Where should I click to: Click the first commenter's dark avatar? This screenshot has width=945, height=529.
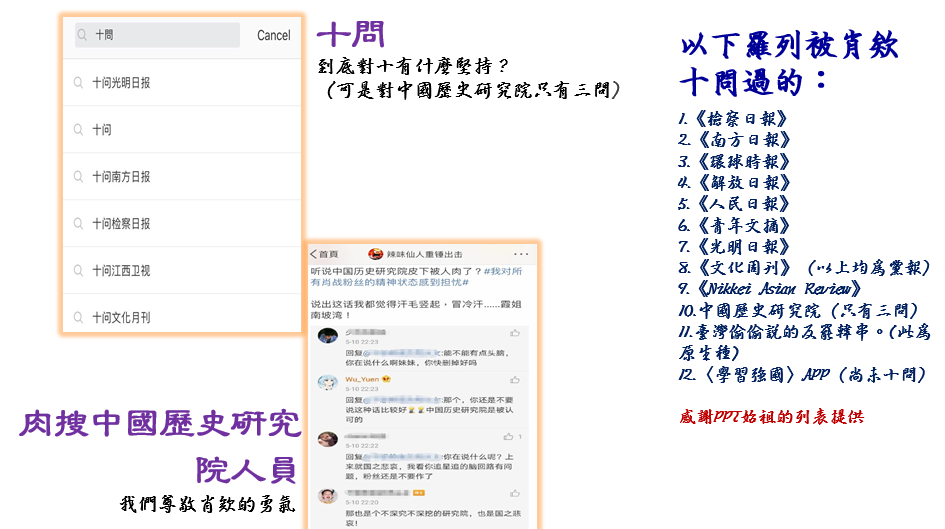click(x=328, y=336)
